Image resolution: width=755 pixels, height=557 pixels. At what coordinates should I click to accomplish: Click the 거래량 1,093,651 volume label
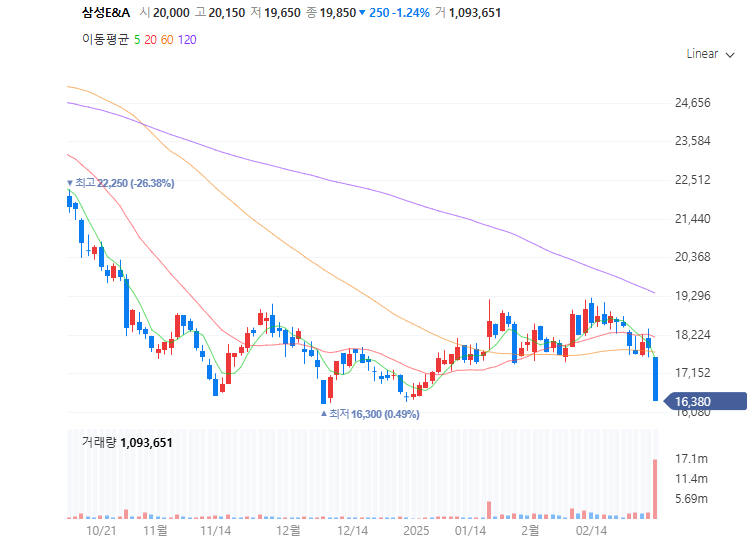pos(127,442)
